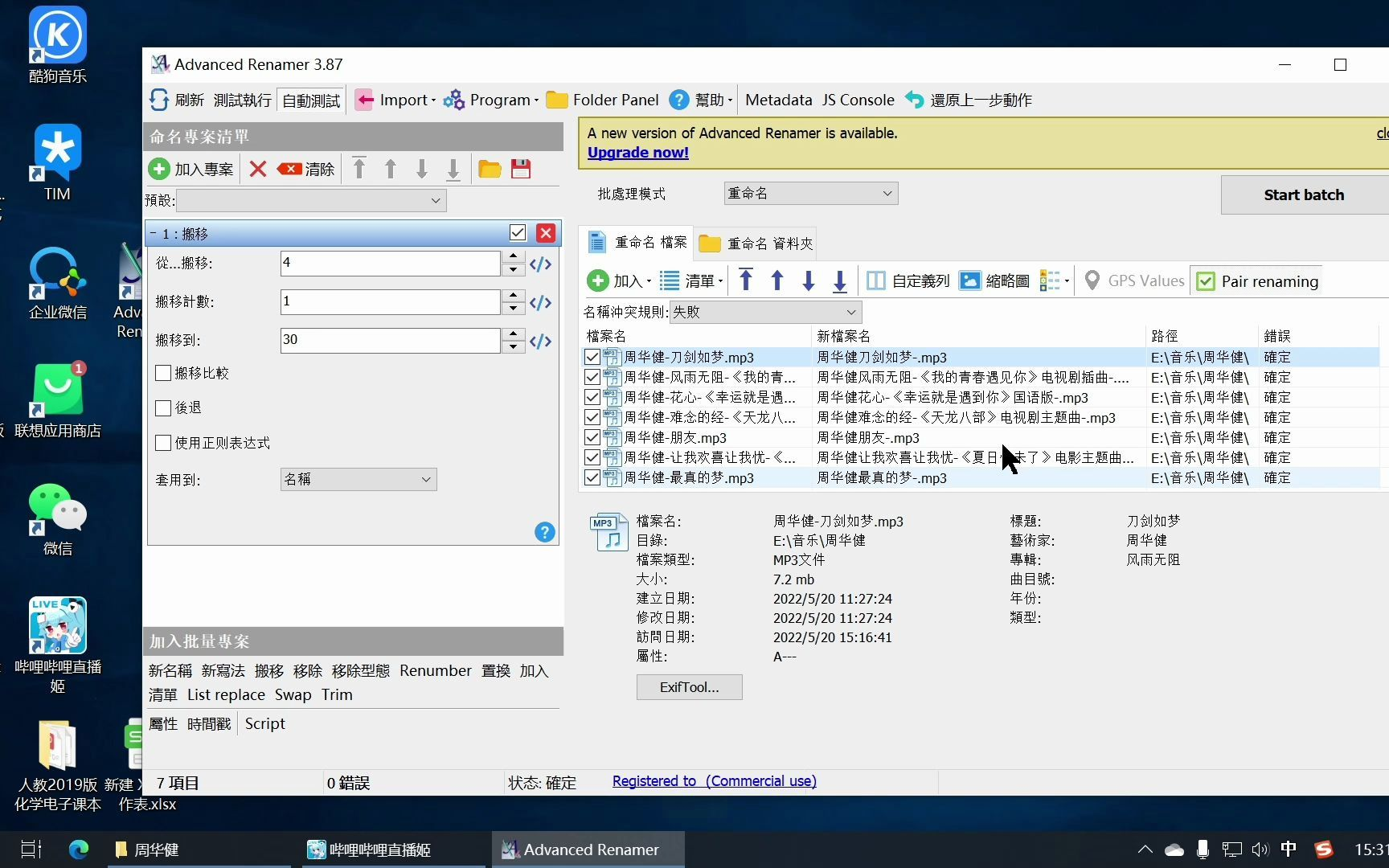
Task: Toggle the 使用正则表达式 checkbox
Action: click(163, 443)
